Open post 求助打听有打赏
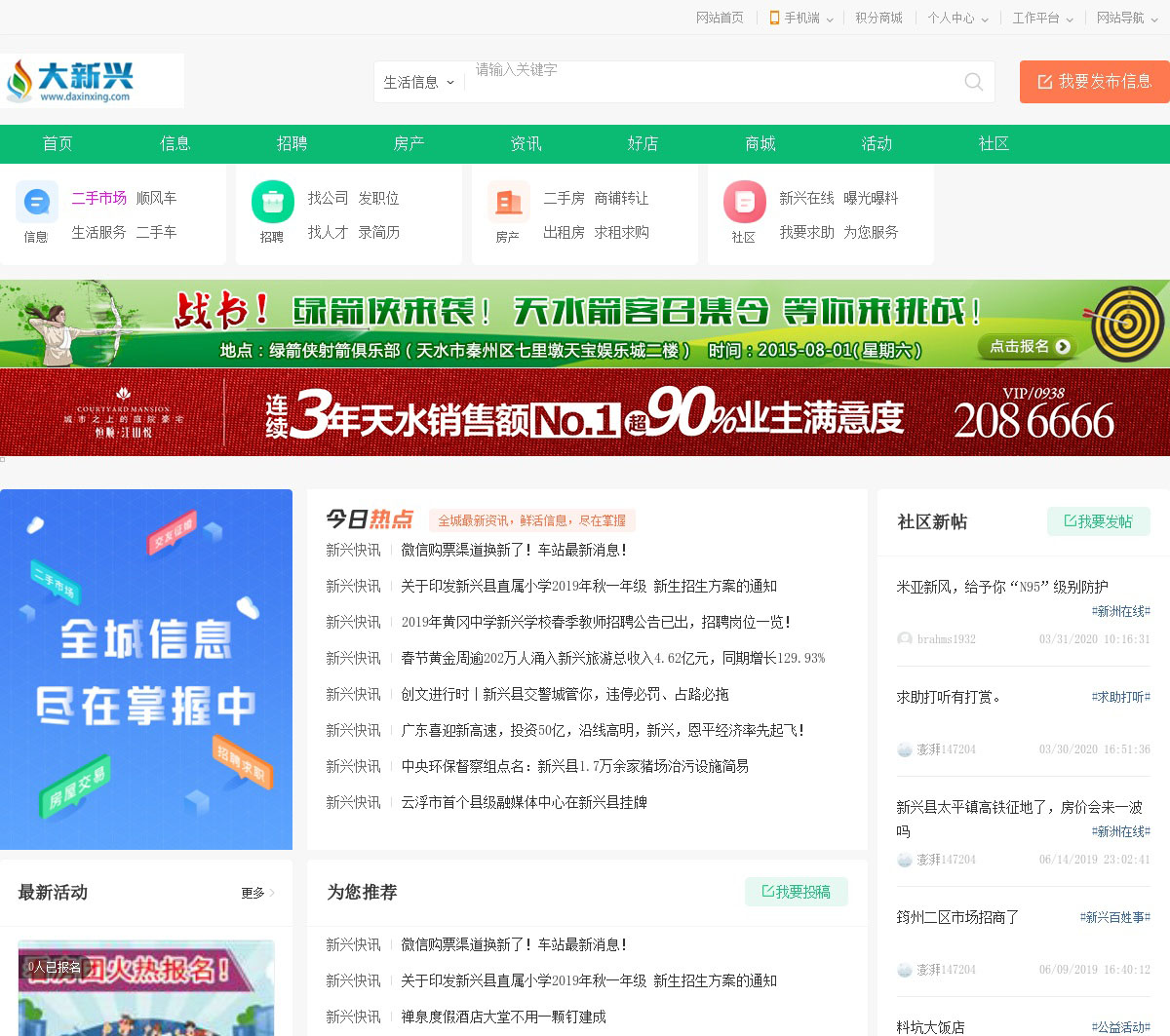This screenshot has height=1036, width=1170. coord(949,697)
